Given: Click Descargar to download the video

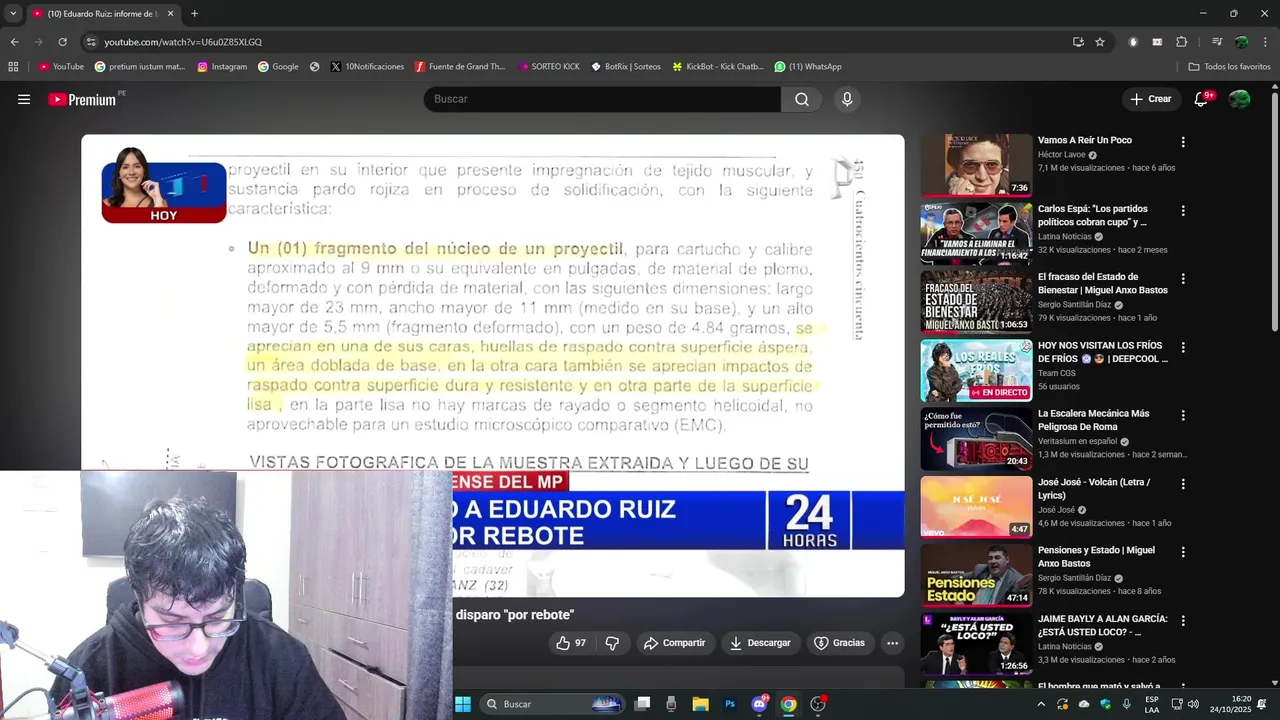Looking at the screenshot, I should [x=760, y=643].
